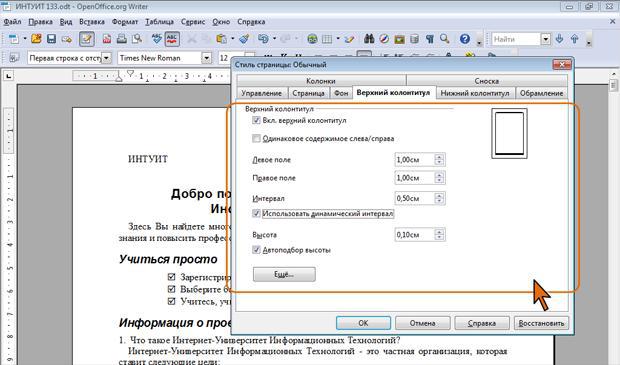
Task: Insert a table from the toolbar
Action: [327, 39]
